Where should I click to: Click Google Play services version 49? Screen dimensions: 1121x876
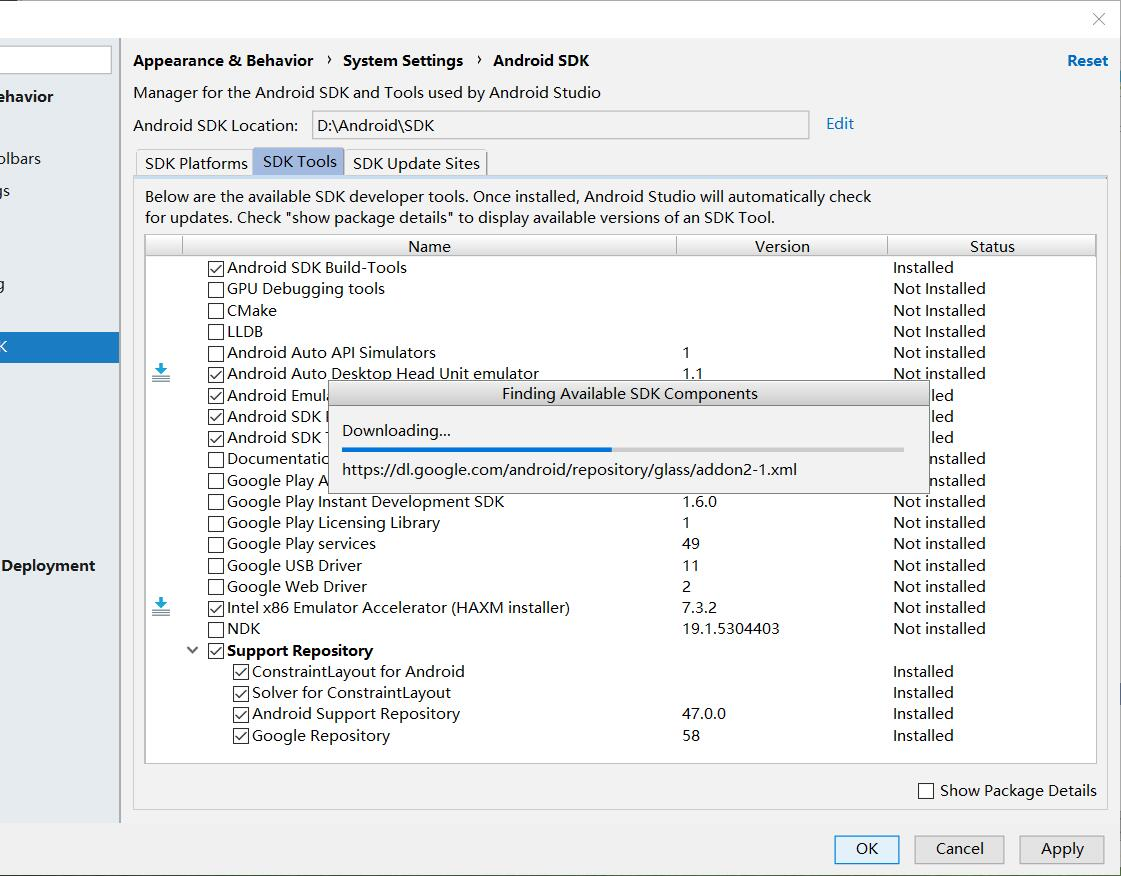(691, 544)
